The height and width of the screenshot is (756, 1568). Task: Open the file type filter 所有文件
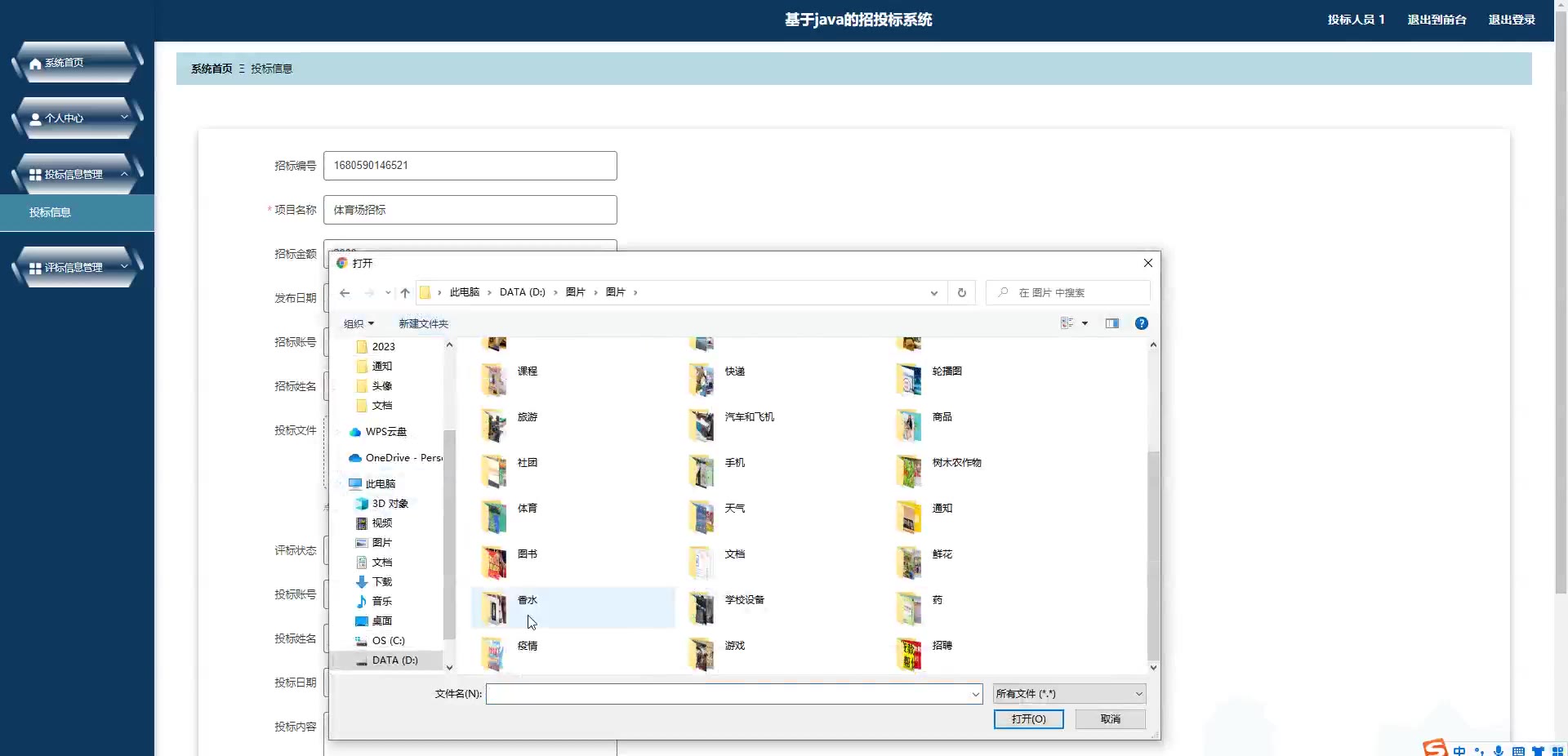click(x=1070, y=694)
